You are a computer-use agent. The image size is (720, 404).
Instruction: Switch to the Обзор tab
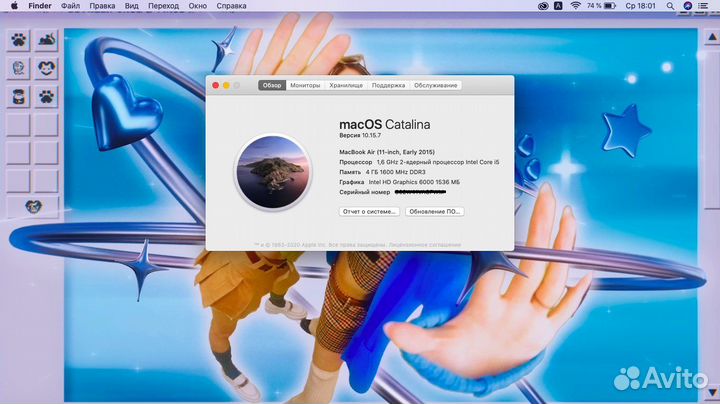[x=272, y=85]
